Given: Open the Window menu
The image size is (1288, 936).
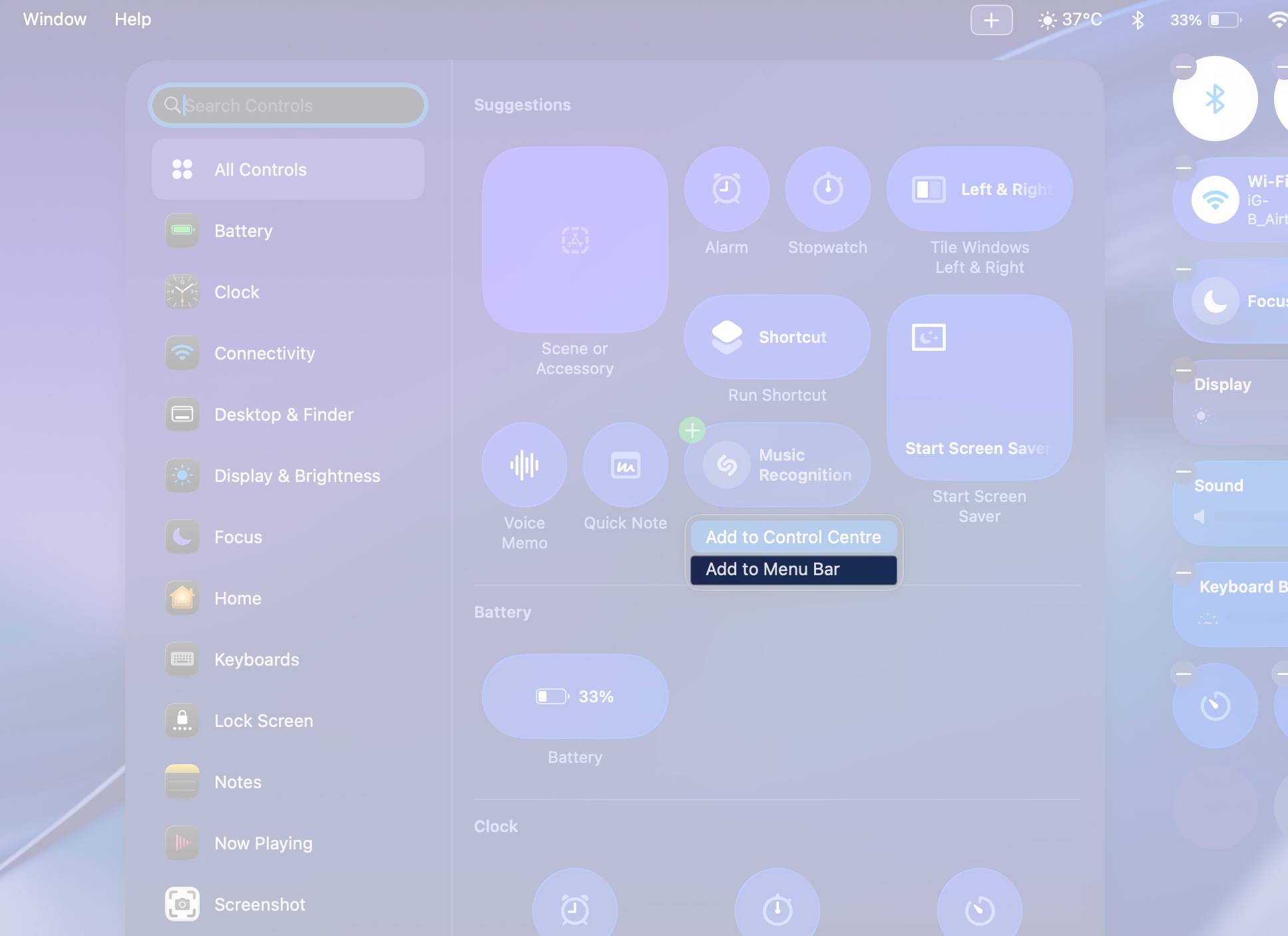Looking at the screenshot, I should pos(55,19).
